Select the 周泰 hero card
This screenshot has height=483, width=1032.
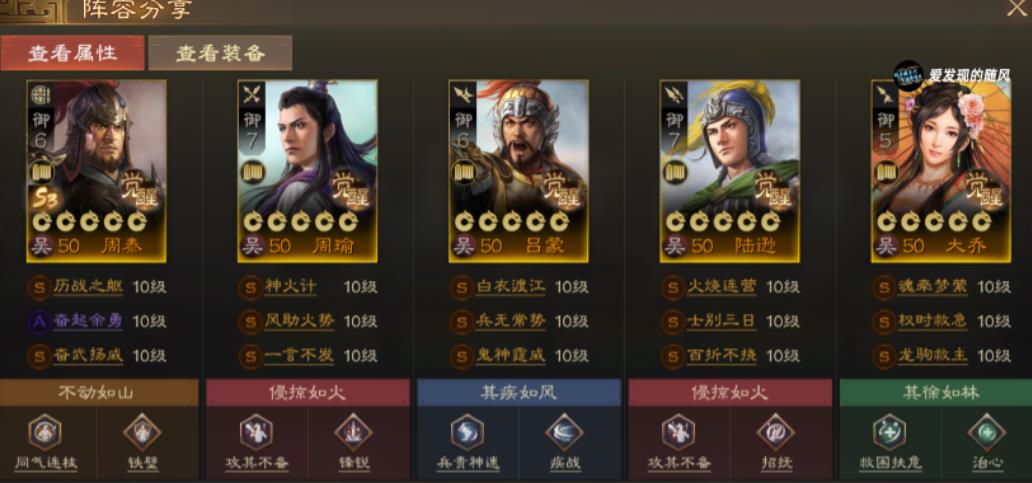[x=96, y=171]
